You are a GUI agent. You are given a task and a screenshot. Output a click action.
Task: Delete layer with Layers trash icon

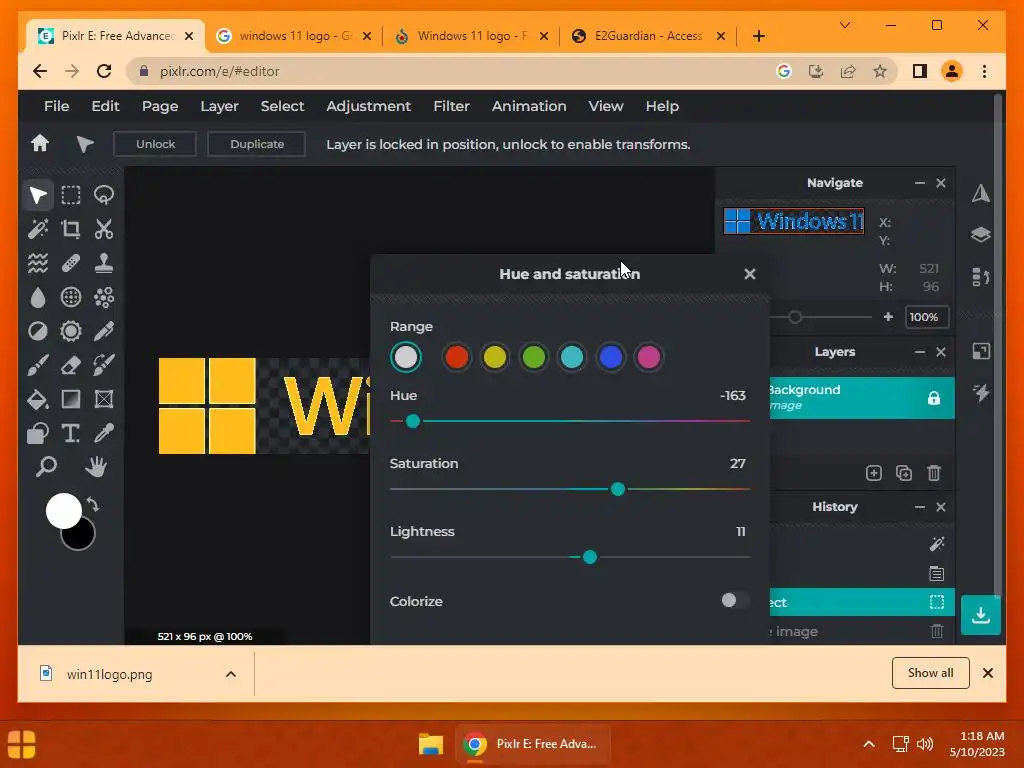pos(934,473)
